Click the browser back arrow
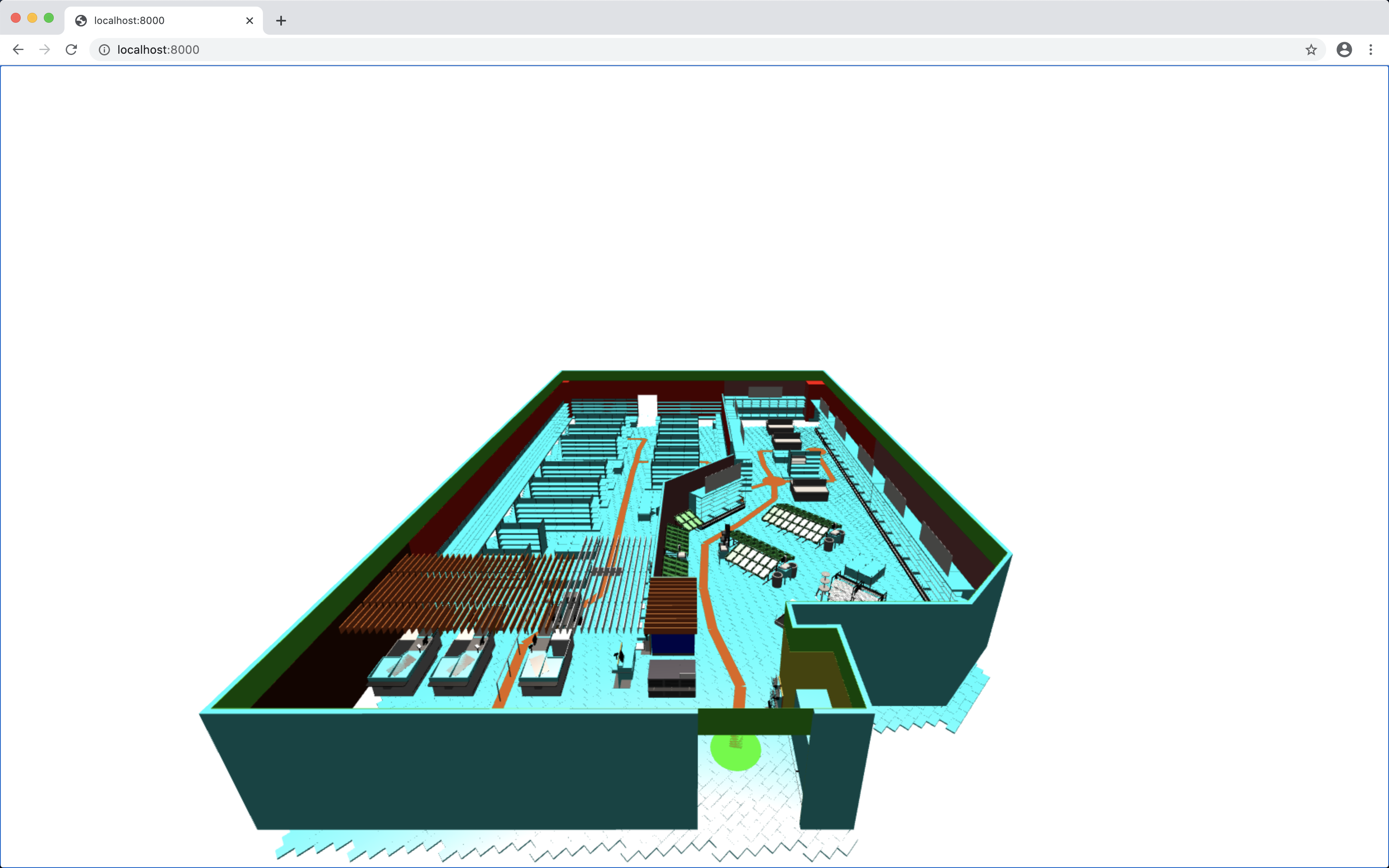 [x=18, y=50]
